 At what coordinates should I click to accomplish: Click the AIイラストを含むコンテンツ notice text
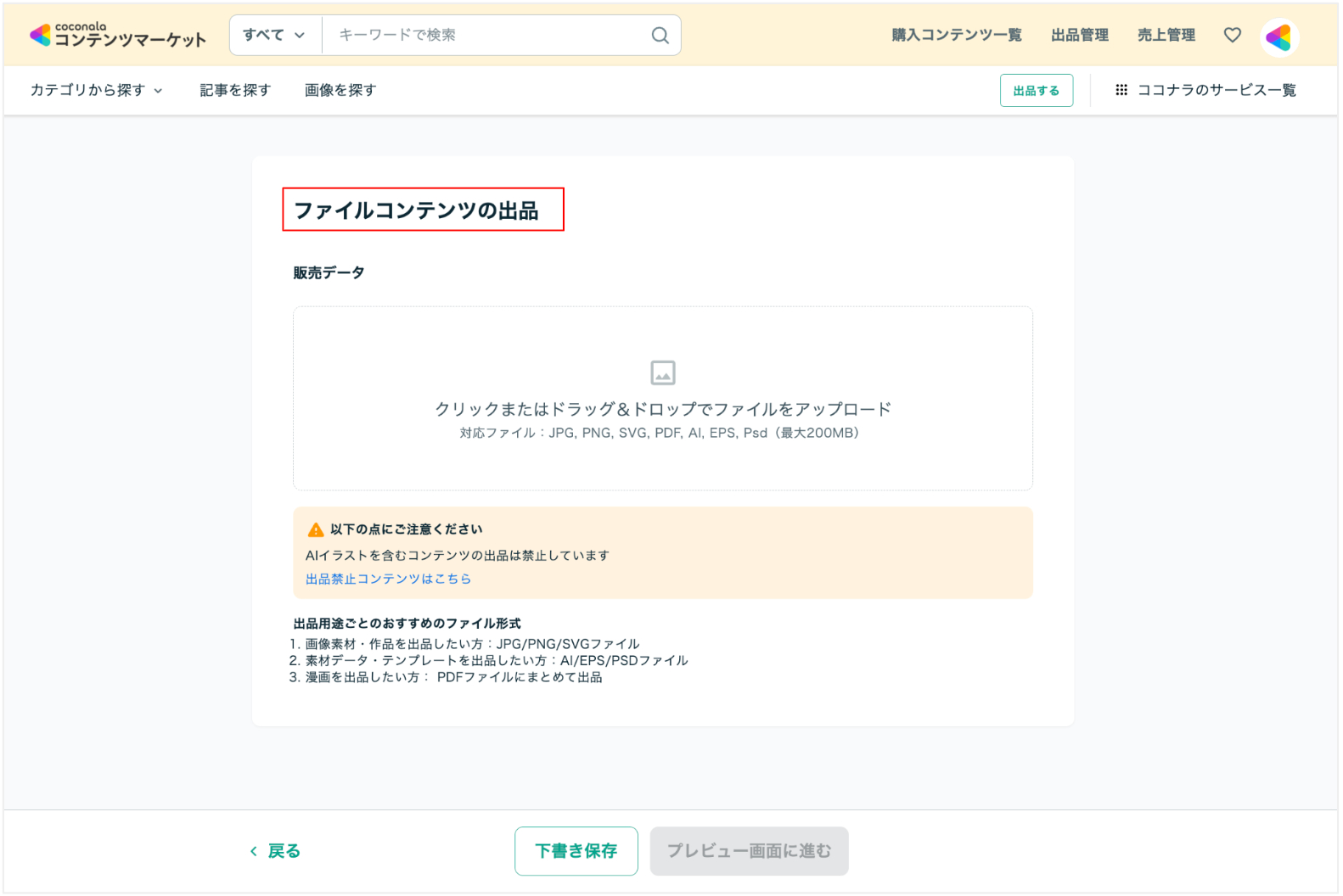click(x=458, y=556)
